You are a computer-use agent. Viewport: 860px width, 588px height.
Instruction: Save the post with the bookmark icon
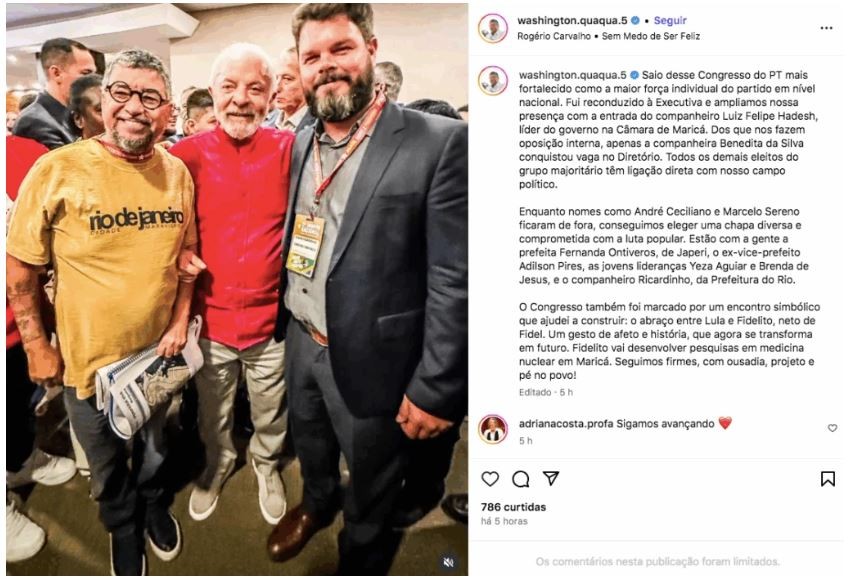point(828,479)
